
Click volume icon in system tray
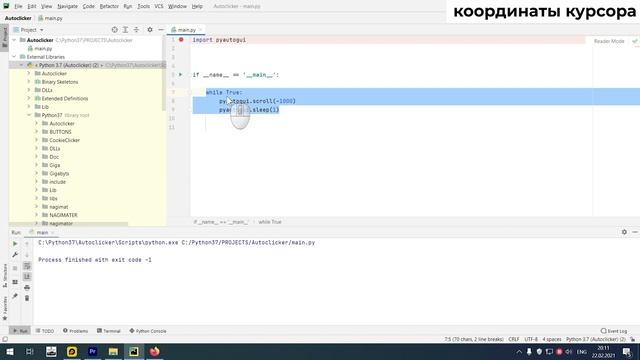click(569, 351)
